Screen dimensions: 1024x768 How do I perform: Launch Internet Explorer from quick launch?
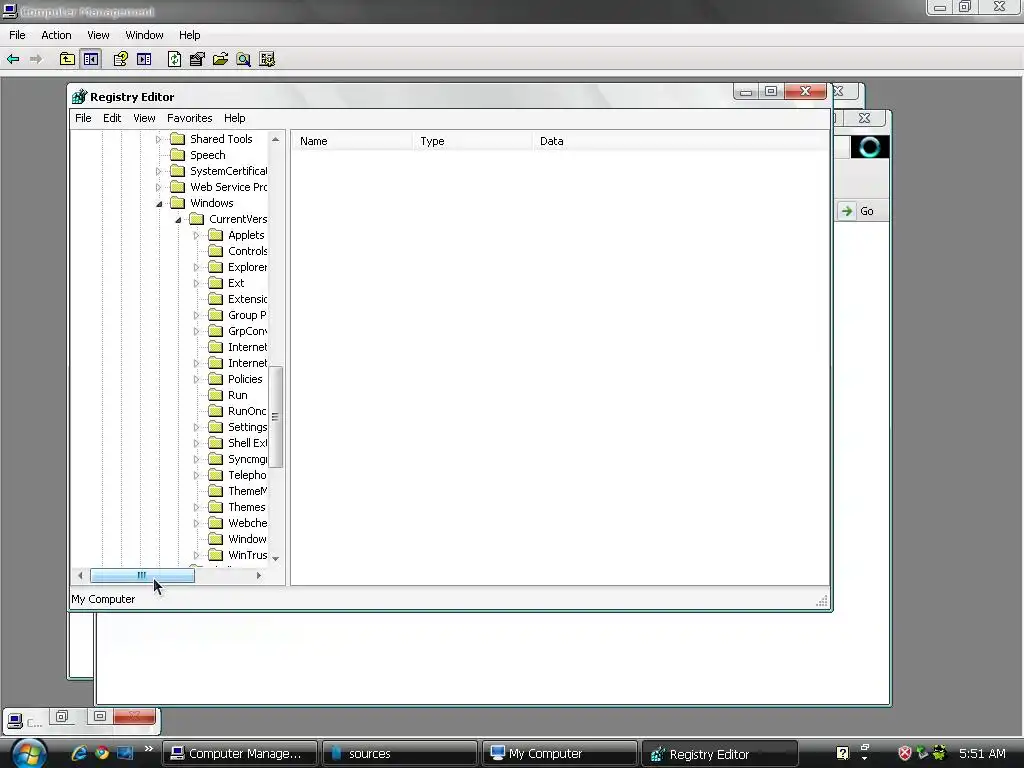tap(79, 753)
